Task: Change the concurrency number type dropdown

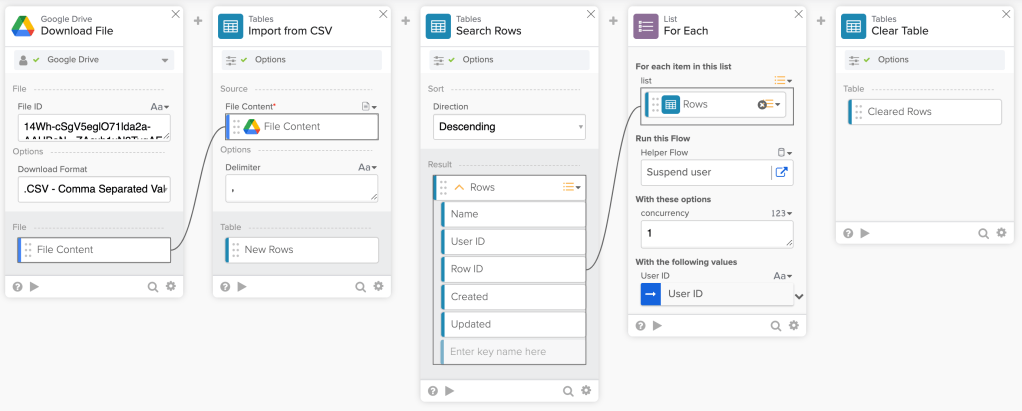Action: pos(781,213)
